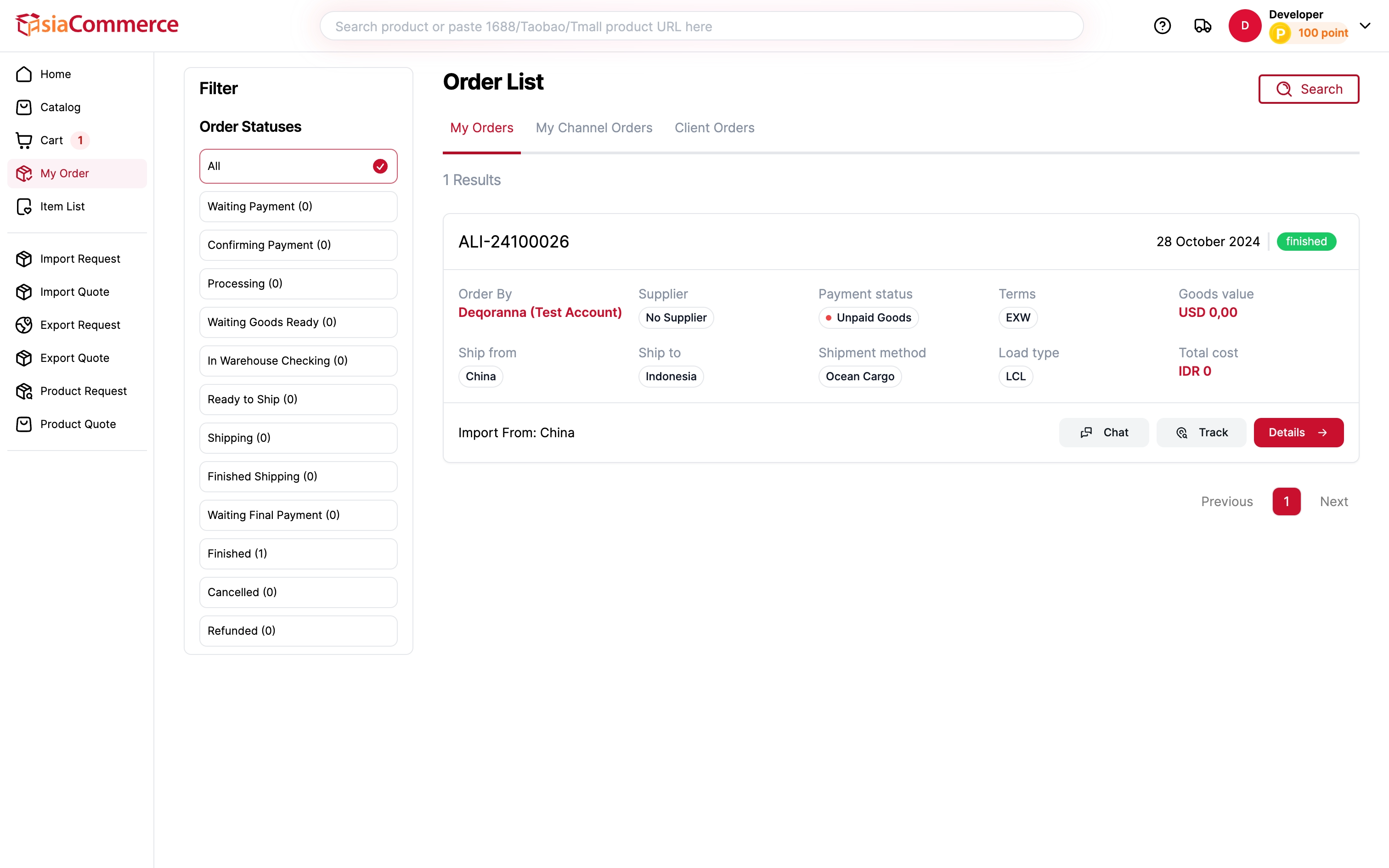This screenshot has width=1389, height=868.
Task: Click the Export Request icon
Action: 24,325
